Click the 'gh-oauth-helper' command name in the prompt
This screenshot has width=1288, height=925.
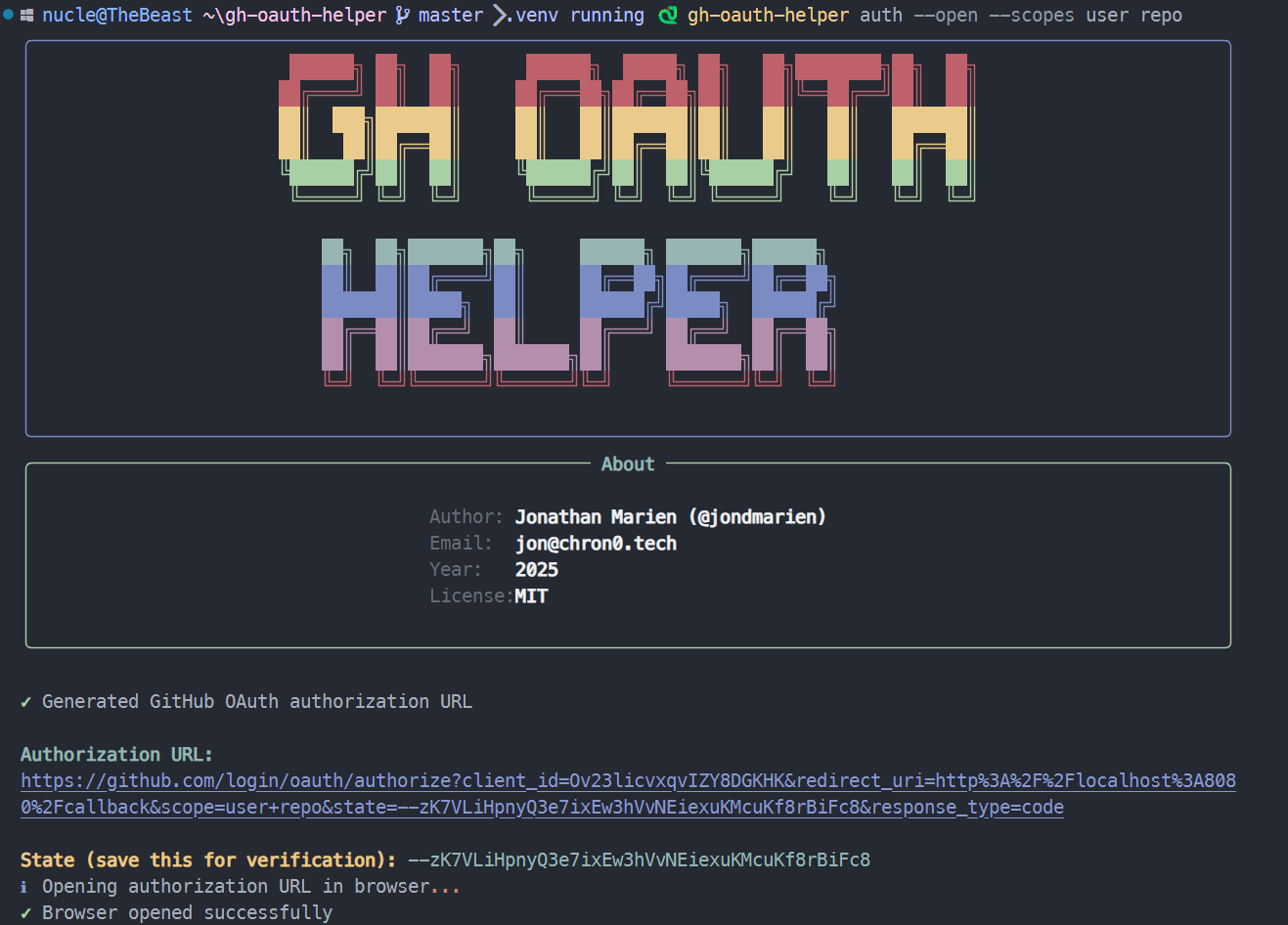768,16
